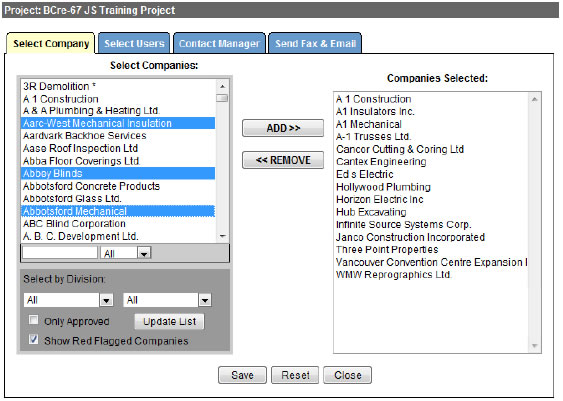The height and width of the screenshot is (401, 563).
Task: Select 'Hub Excavating'
Action: pyautogui.click(x=431, y=212)
